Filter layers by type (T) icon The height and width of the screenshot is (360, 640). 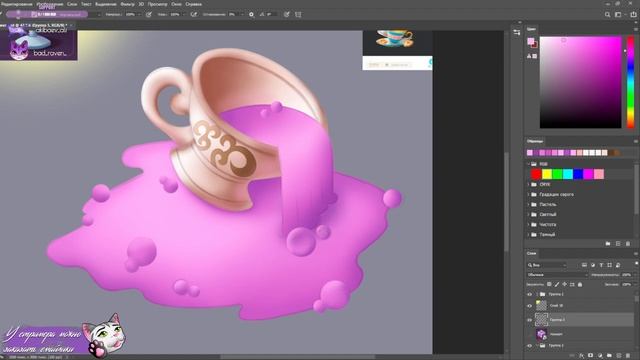pos(601,265)
